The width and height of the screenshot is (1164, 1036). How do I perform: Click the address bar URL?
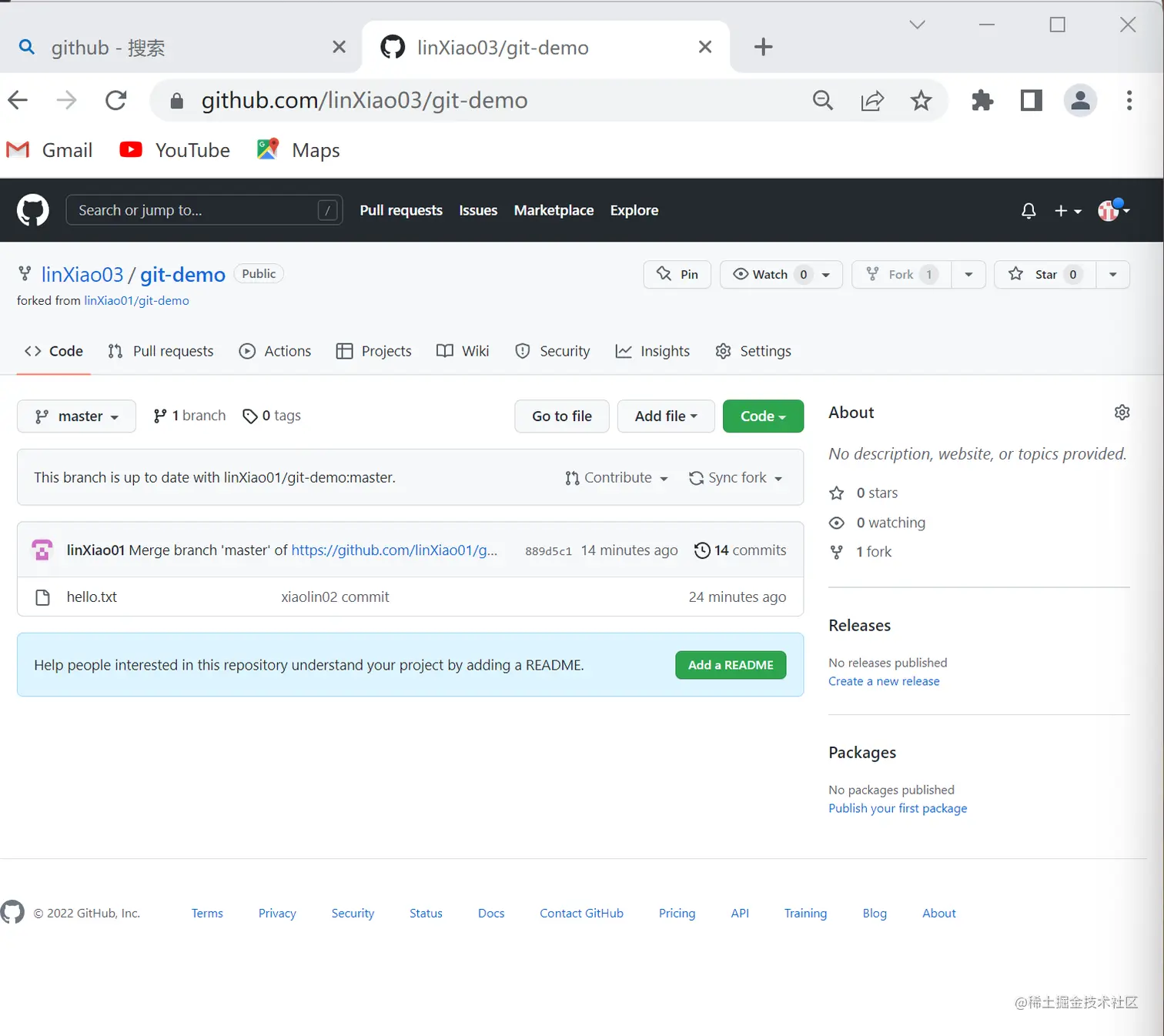click(364, 100)
